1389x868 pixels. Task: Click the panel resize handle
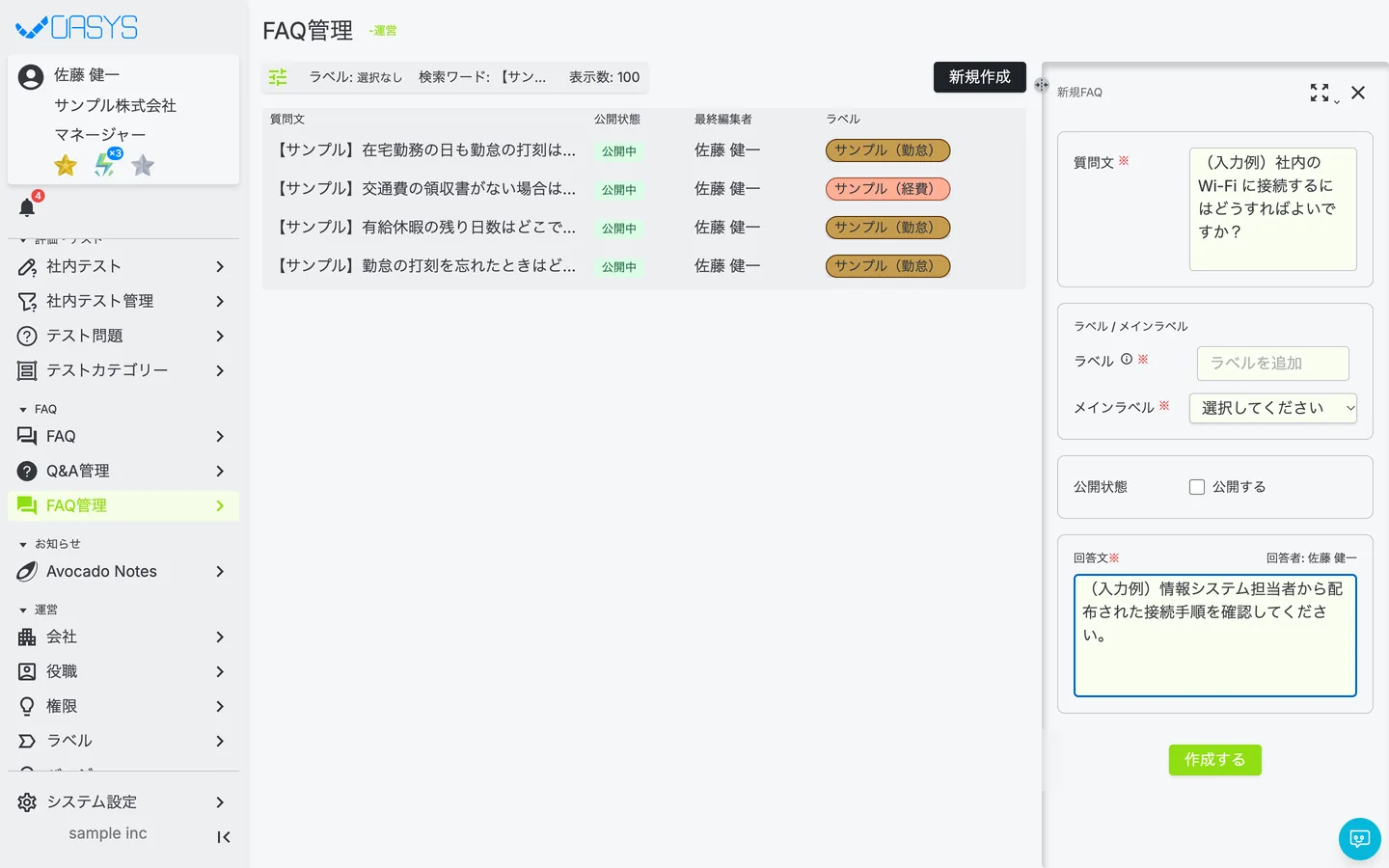(1042, 85)
